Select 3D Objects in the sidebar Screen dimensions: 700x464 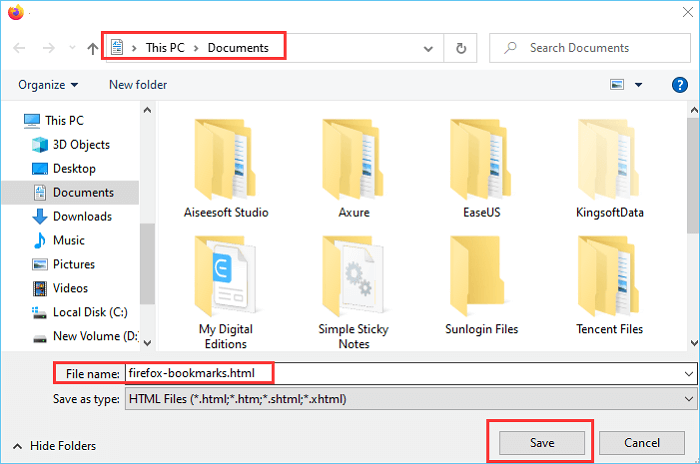coord(81,145)
